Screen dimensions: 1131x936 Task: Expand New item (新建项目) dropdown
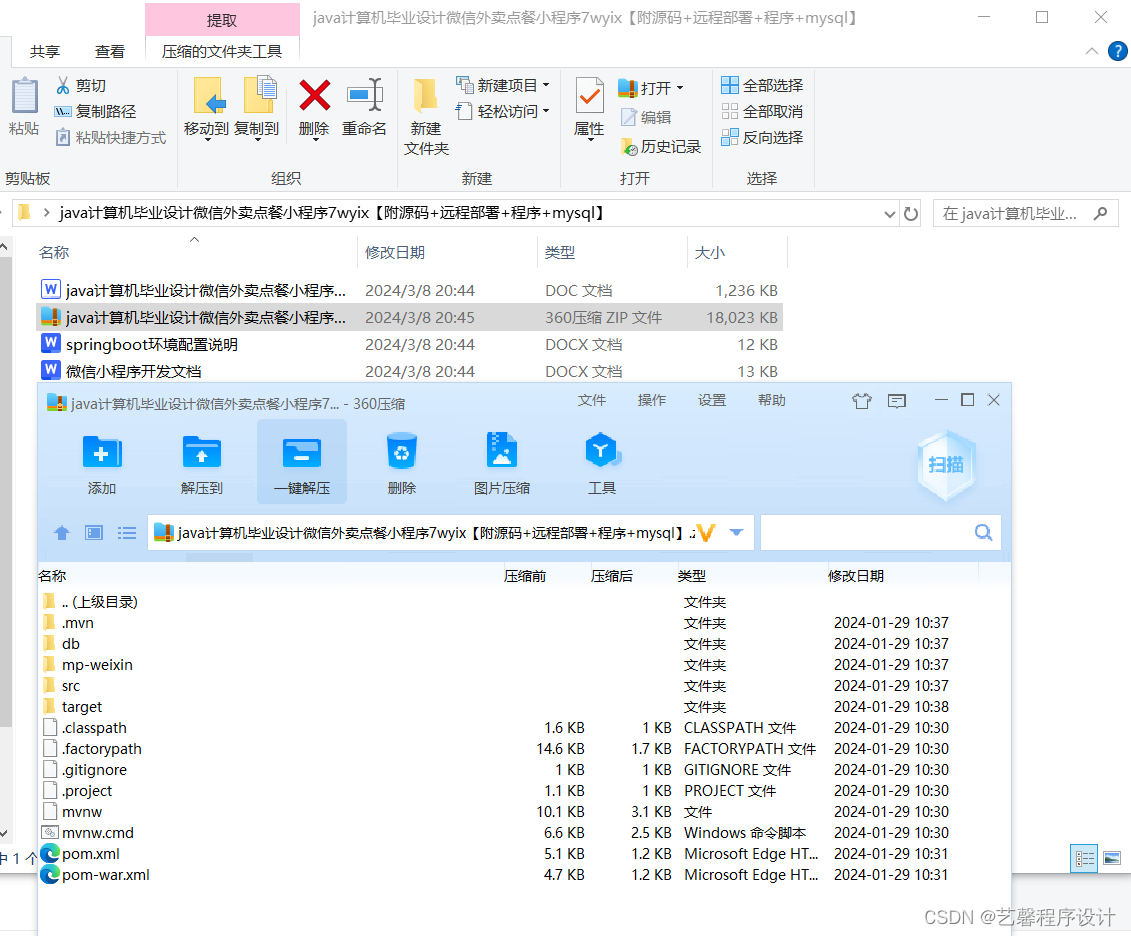[x=546, y=85]
